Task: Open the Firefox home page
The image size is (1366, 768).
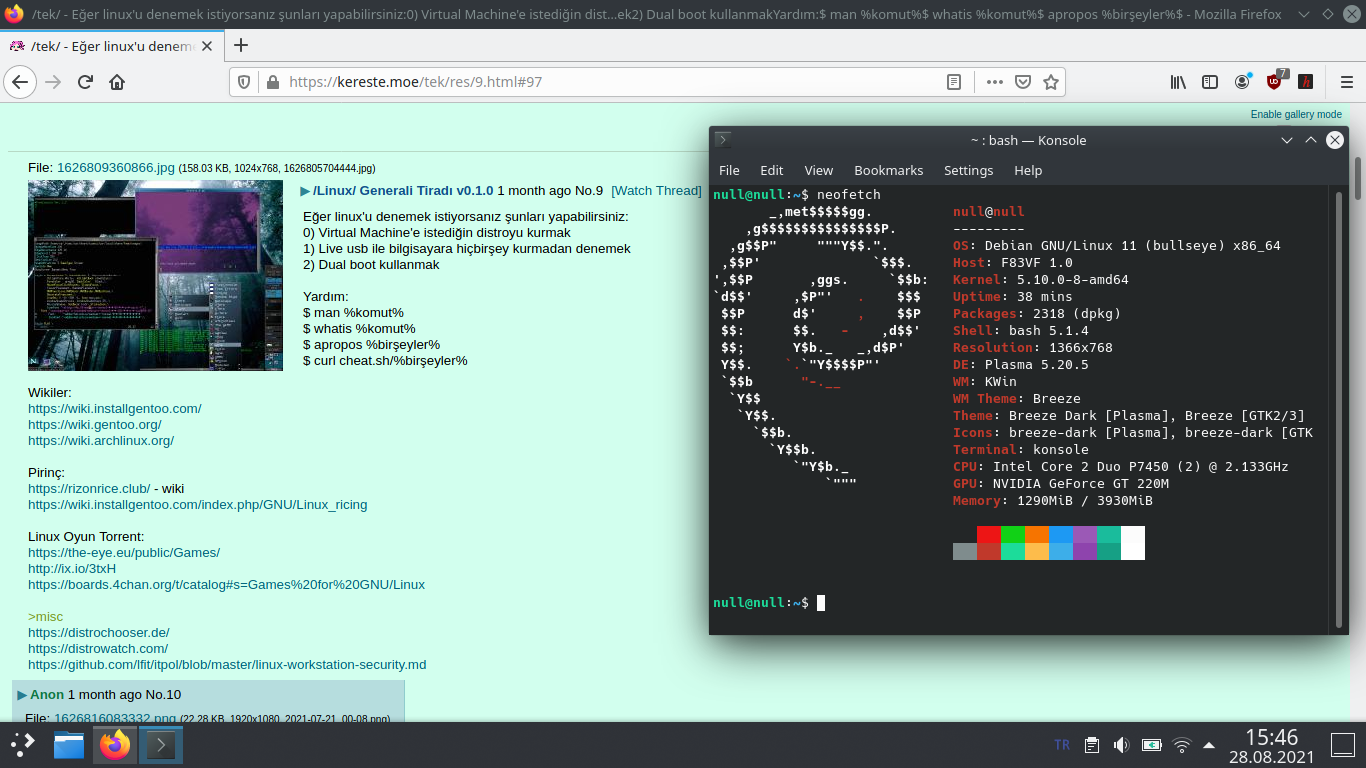Action: 117,82
